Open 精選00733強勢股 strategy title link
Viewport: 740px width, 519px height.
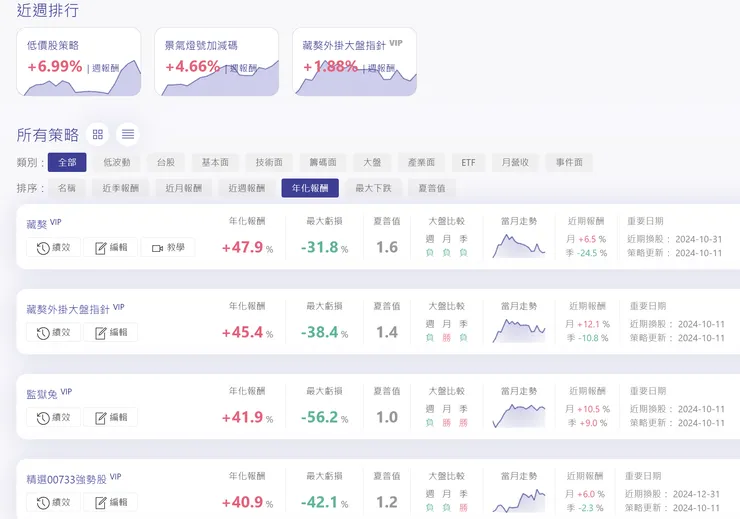coord(67,479)
